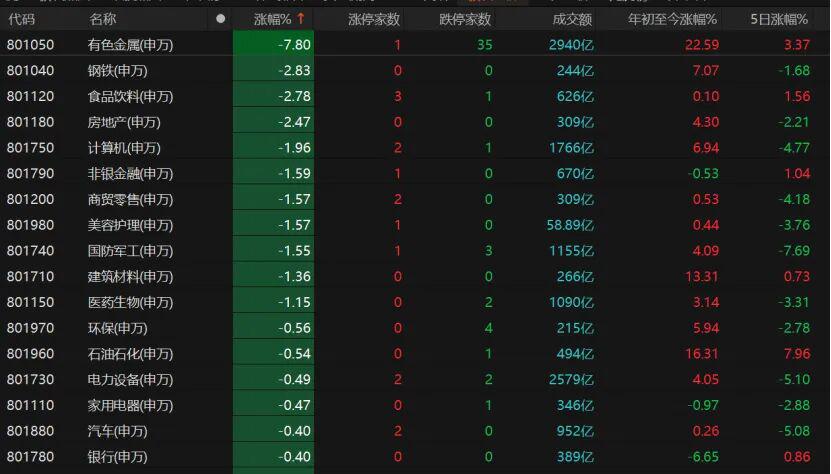
Task: Sort by 跌停家数 column header
Action: point(465,19)
